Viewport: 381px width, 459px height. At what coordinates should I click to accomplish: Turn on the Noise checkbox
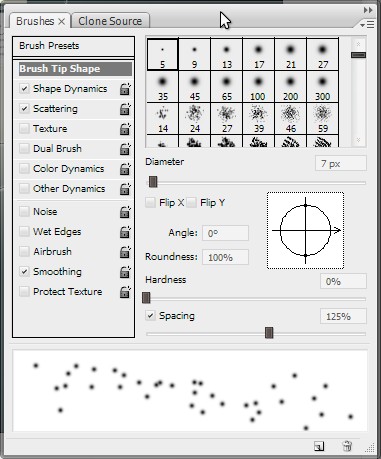click(24, 212)
